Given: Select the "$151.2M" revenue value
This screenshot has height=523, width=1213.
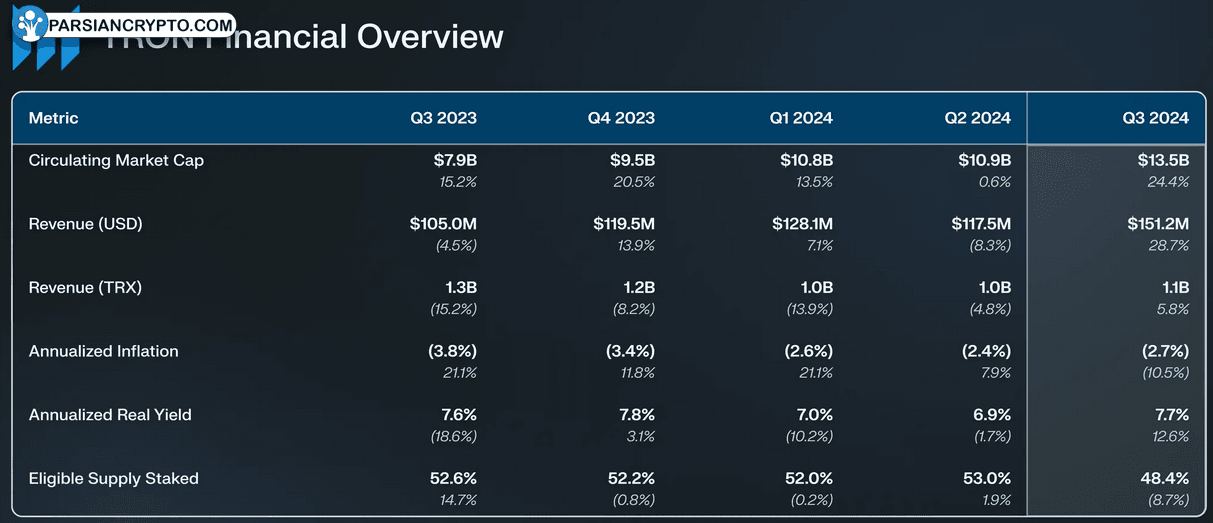Looking at the screenshot, I should [x=1158, y=224].
